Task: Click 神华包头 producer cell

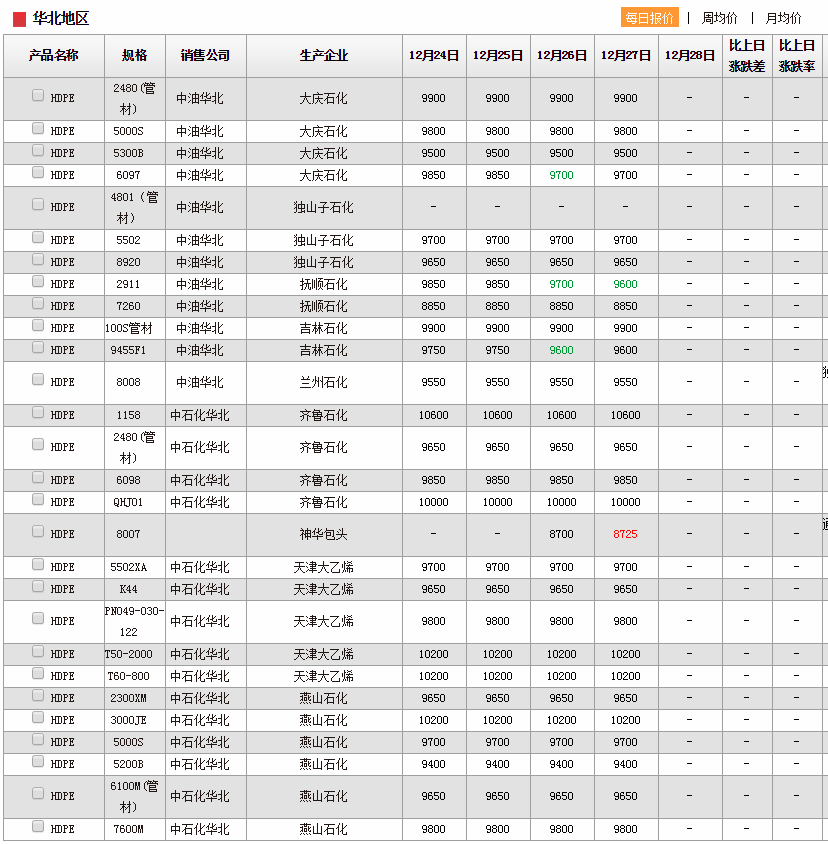Action: pyautogui.click(x=324, y=534)
